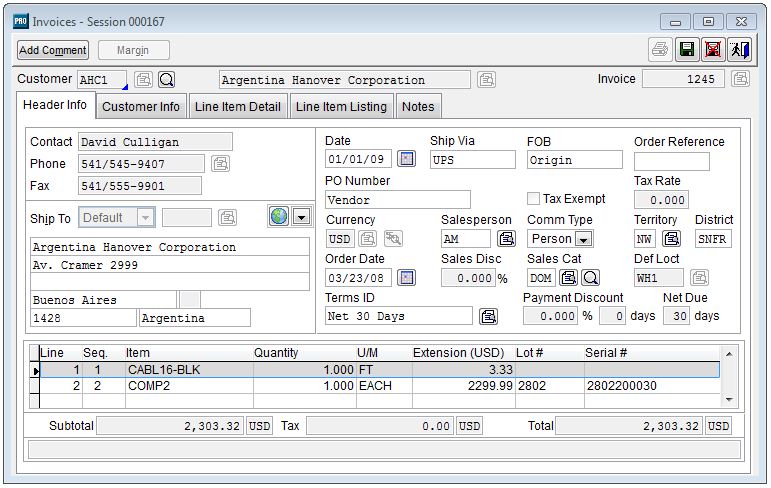This screenshot has width=771, height=488.
Task: Click the city field Buenos Aires
Action: point(103,300)
